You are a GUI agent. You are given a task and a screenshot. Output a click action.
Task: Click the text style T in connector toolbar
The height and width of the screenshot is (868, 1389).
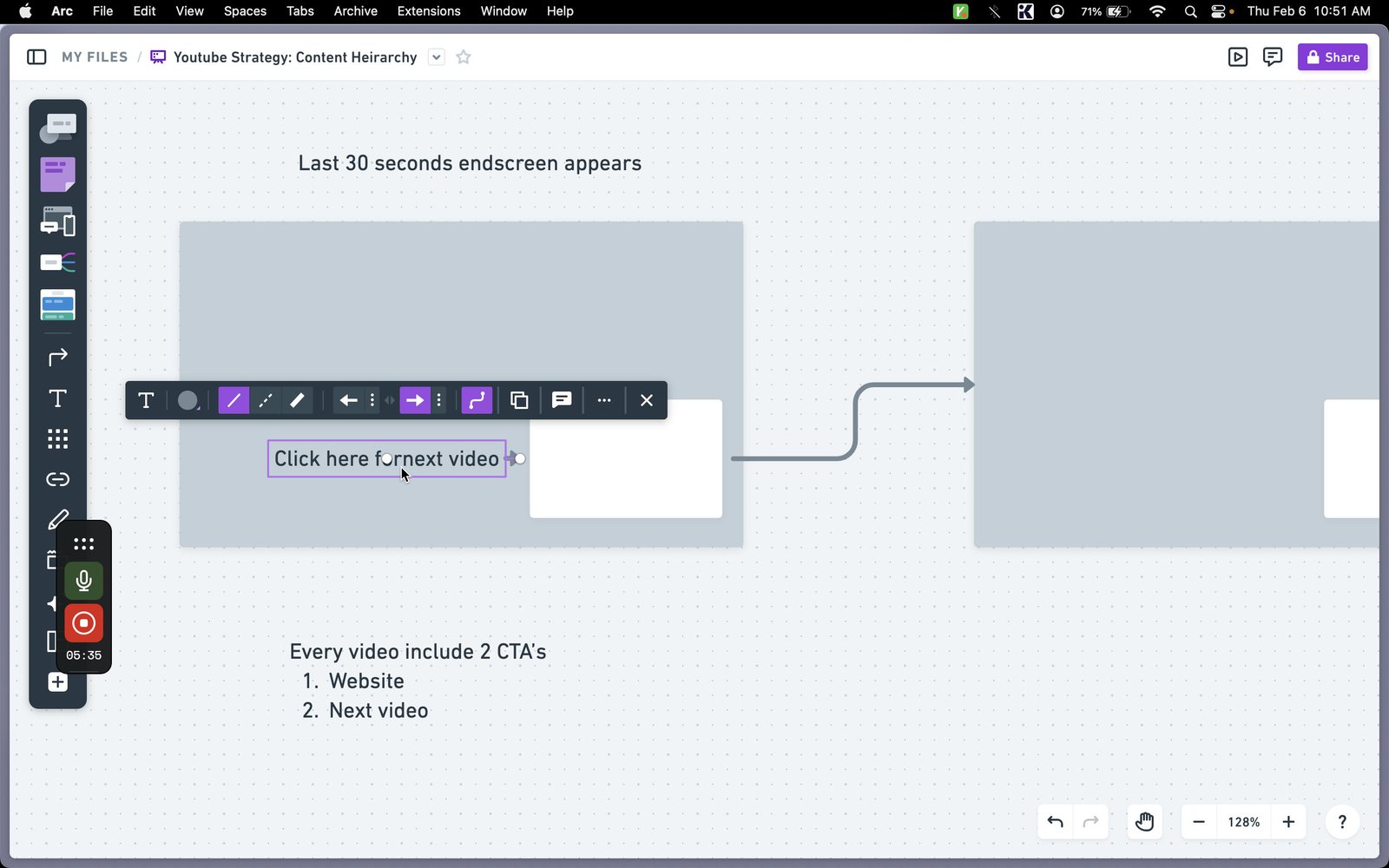[x=146, y=400]
